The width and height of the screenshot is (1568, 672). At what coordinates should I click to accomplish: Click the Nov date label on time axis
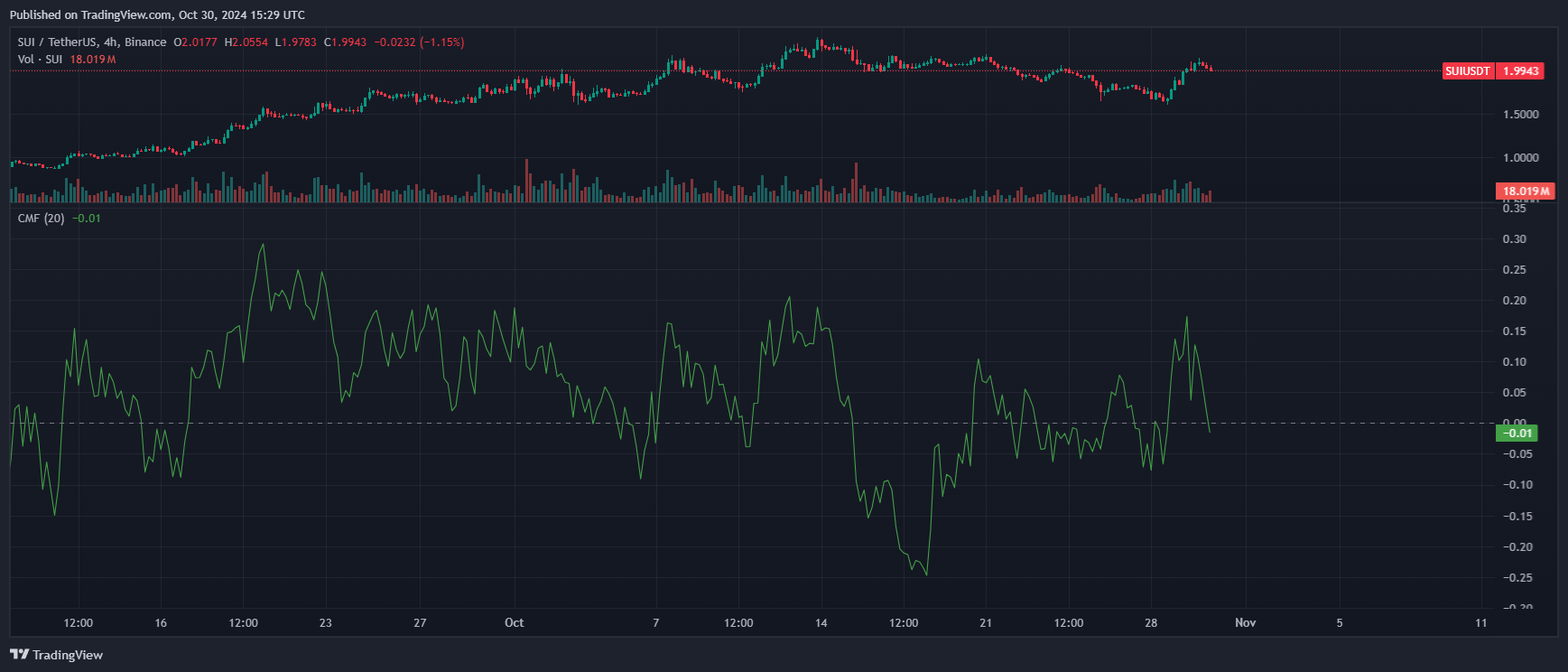coord(1246,622)
